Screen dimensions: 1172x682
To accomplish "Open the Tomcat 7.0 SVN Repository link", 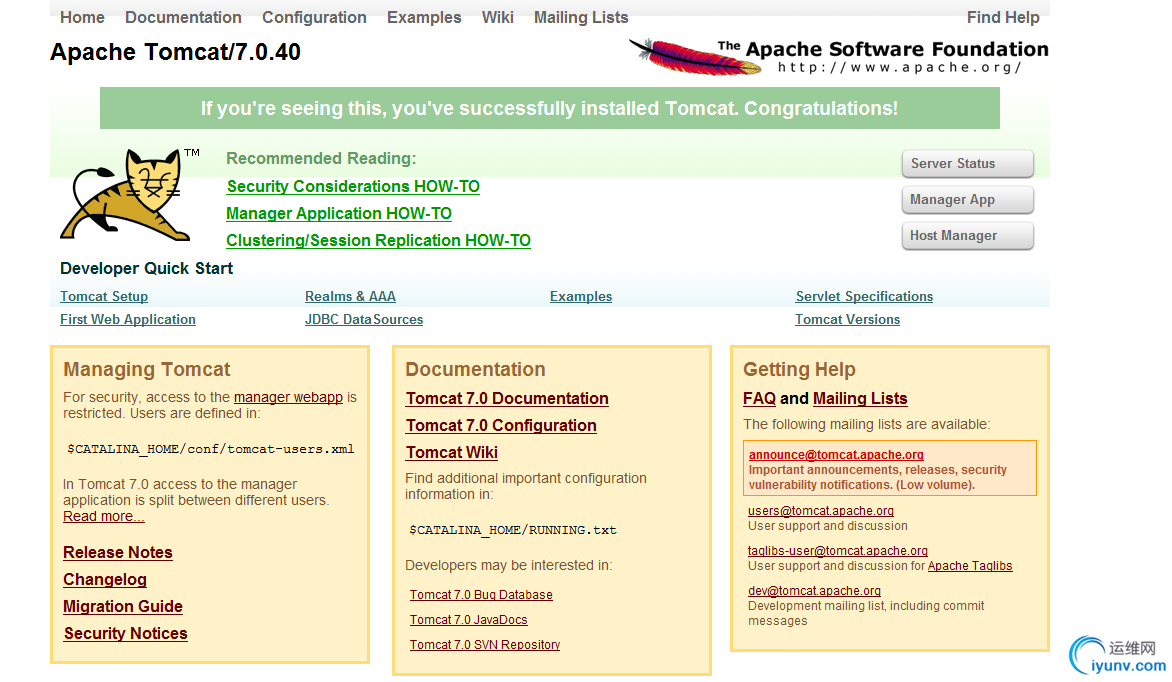I will pyautogui.click(x=485, y=645).
